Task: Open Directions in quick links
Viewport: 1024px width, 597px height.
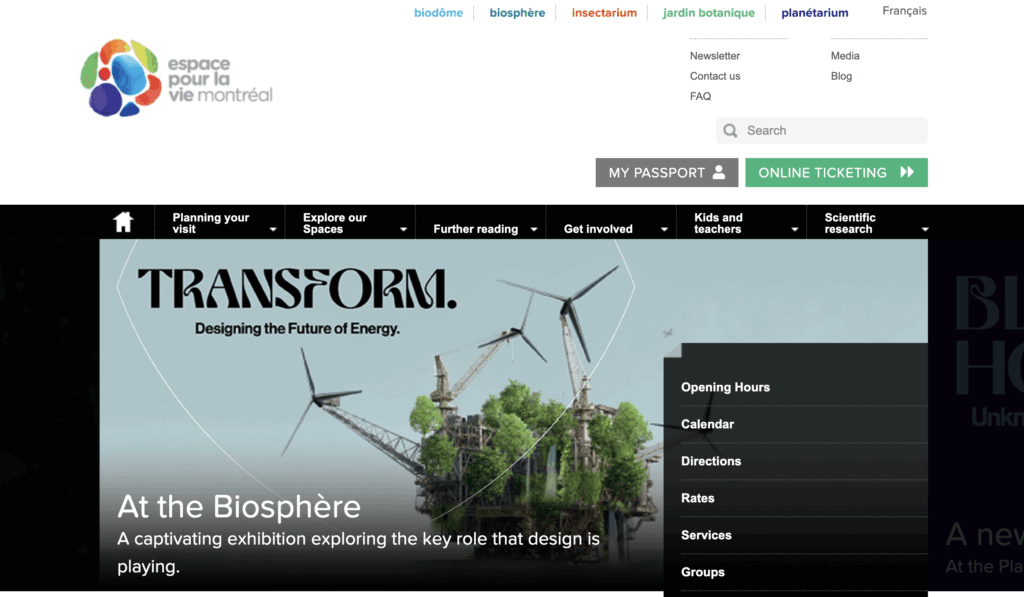Action: click(711, 461)
